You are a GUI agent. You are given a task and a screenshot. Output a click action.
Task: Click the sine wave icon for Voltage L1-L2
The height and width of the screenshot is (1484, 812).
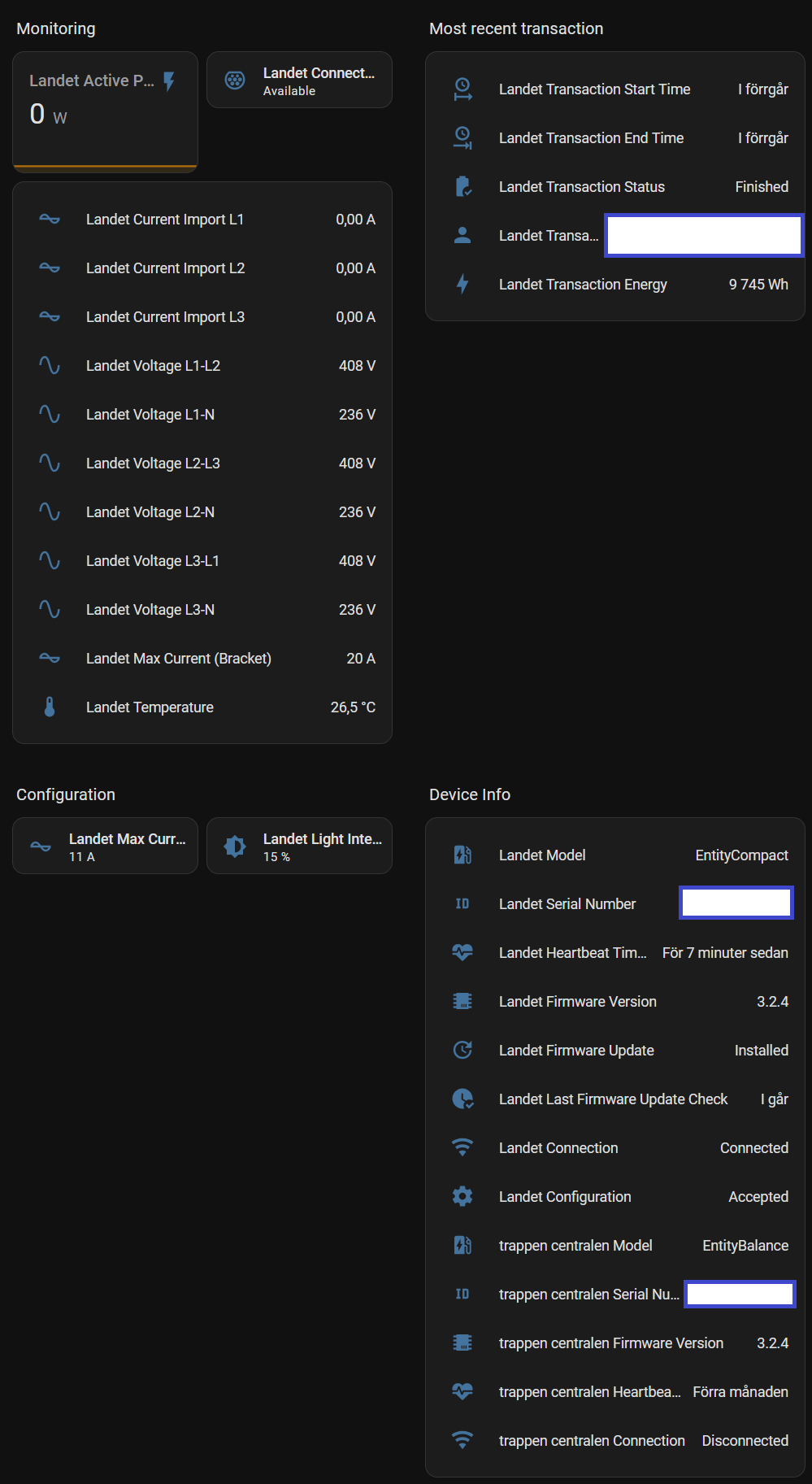tap(50, 366)
